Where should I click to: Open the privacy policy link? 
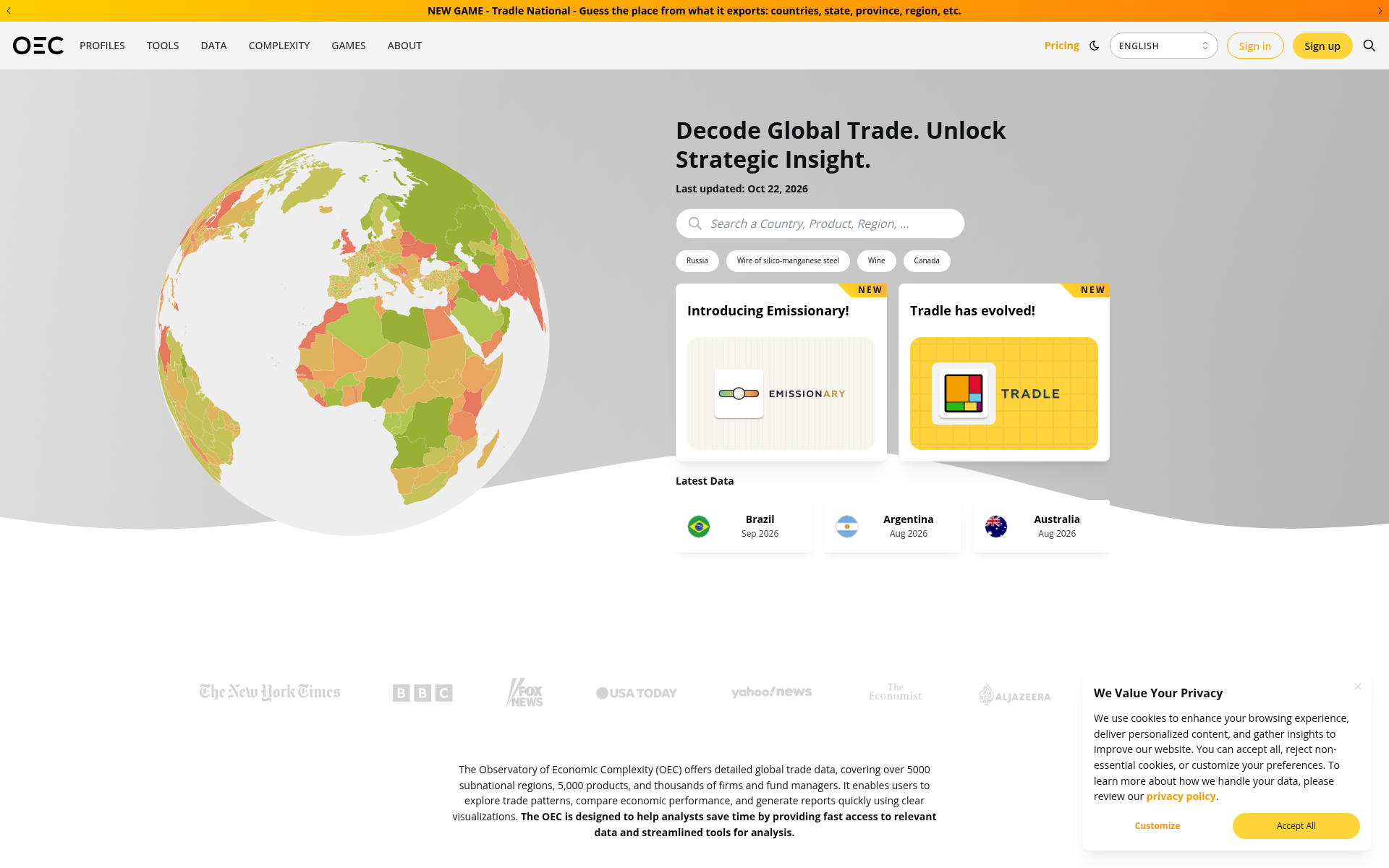tap(1181, 796)
